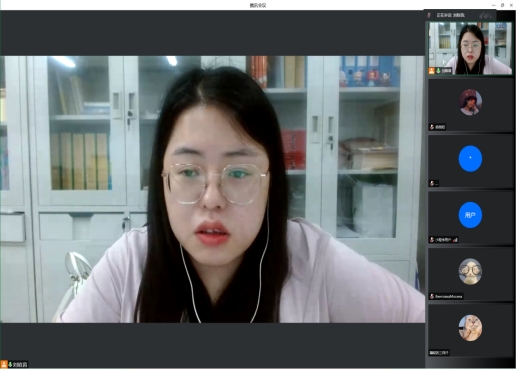Click the orange host badge in main video
This screenshot has width=516, height=370.
tap(4, 364)
